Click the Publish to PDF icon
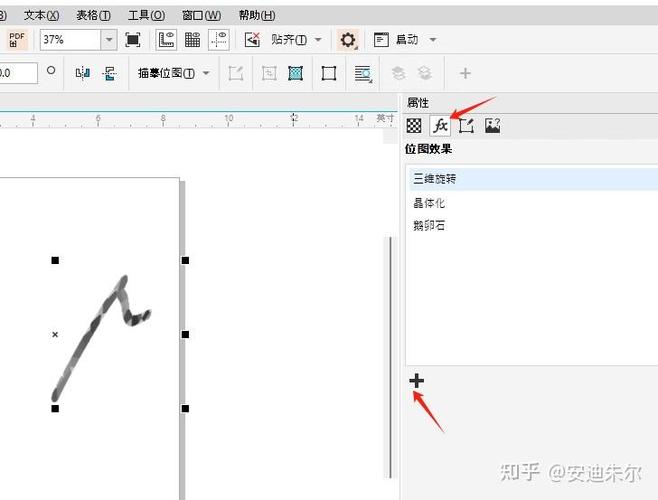 point(16,40)
